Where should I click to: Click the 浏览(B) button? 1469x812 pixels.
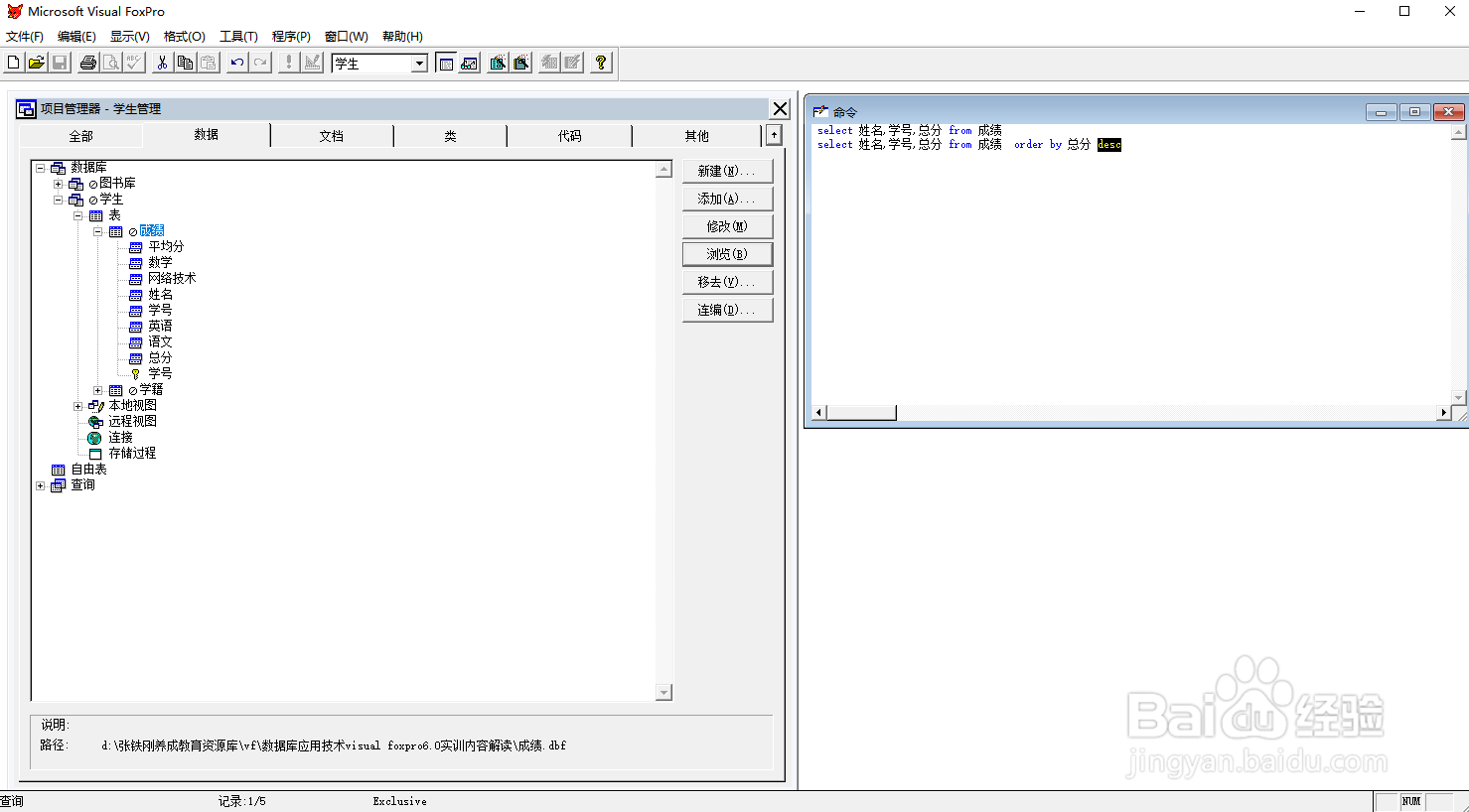[727, 254]
